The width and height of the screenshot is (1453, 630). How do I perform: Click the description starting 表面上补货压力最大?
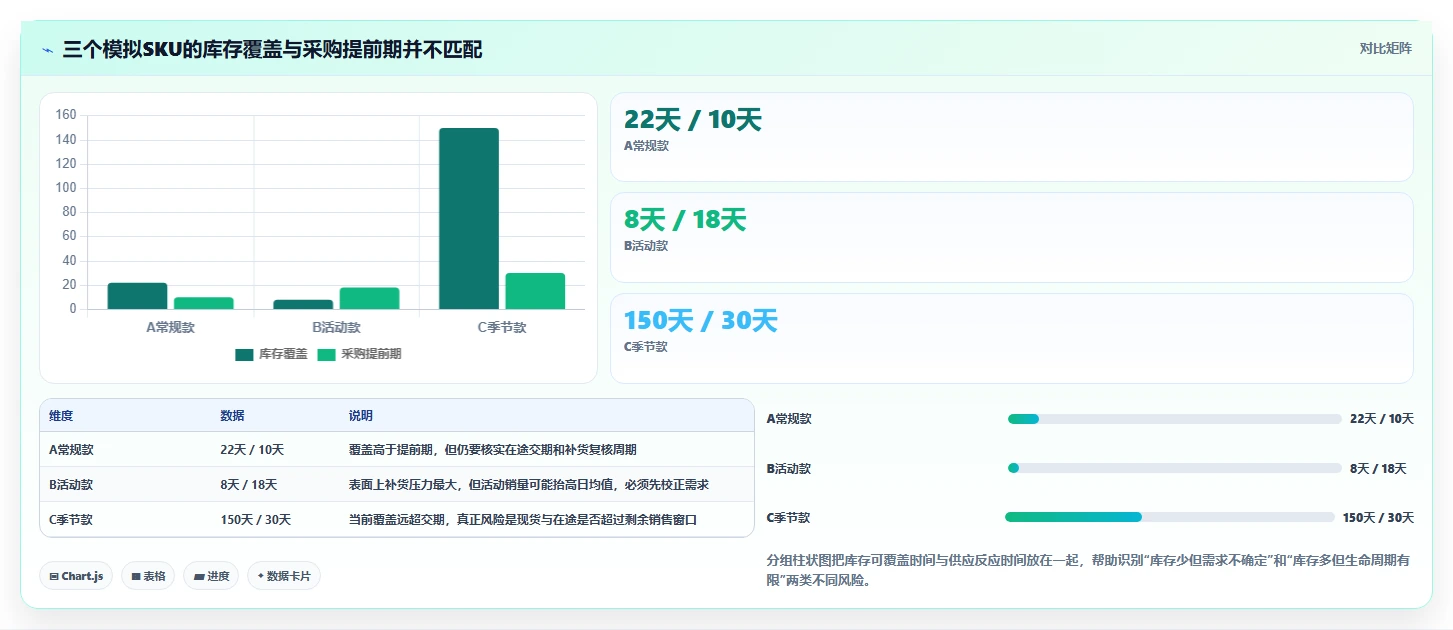tap(528, 485)
